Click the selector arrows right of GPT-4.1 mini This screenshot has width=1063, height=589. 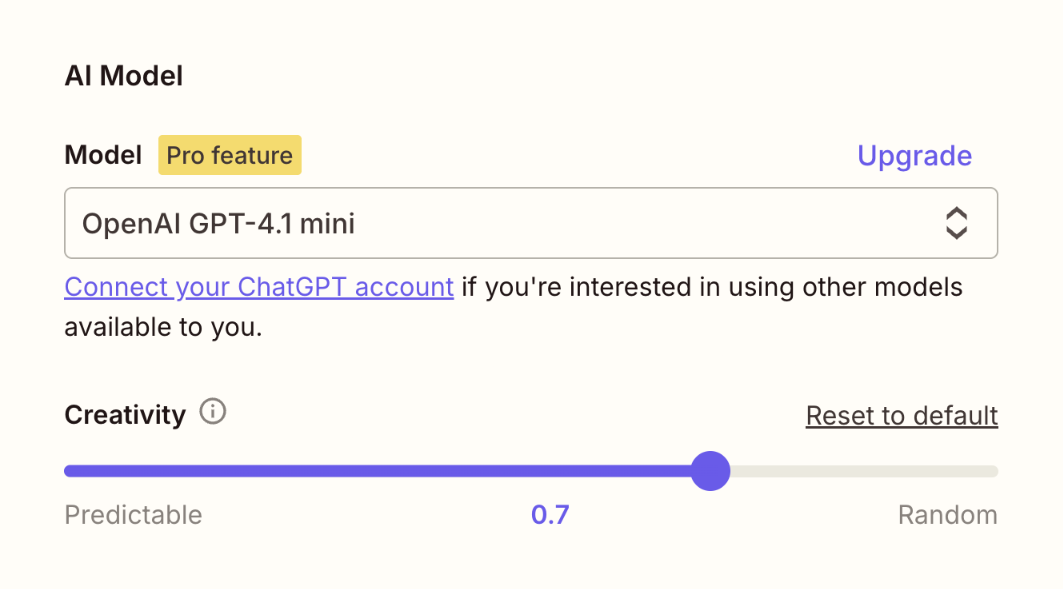click(x=957, y=223)
